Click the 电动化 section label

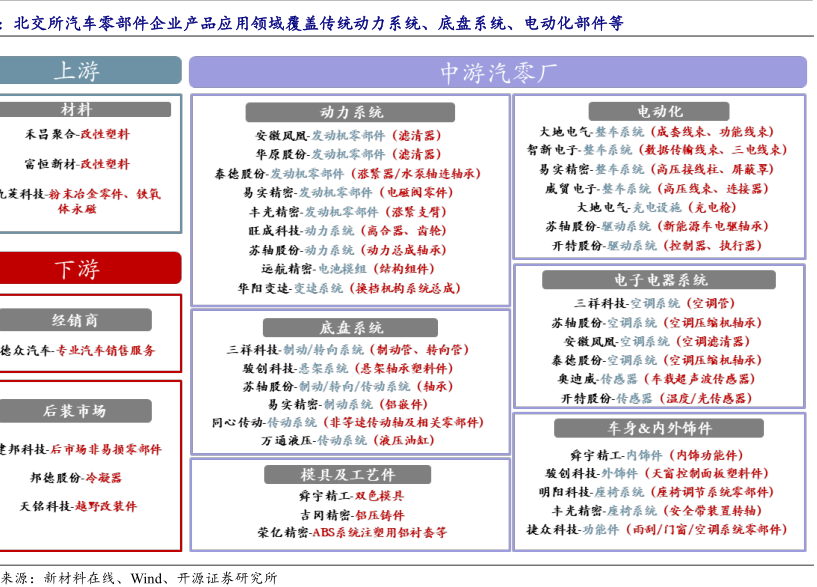[x=659, y=111]
